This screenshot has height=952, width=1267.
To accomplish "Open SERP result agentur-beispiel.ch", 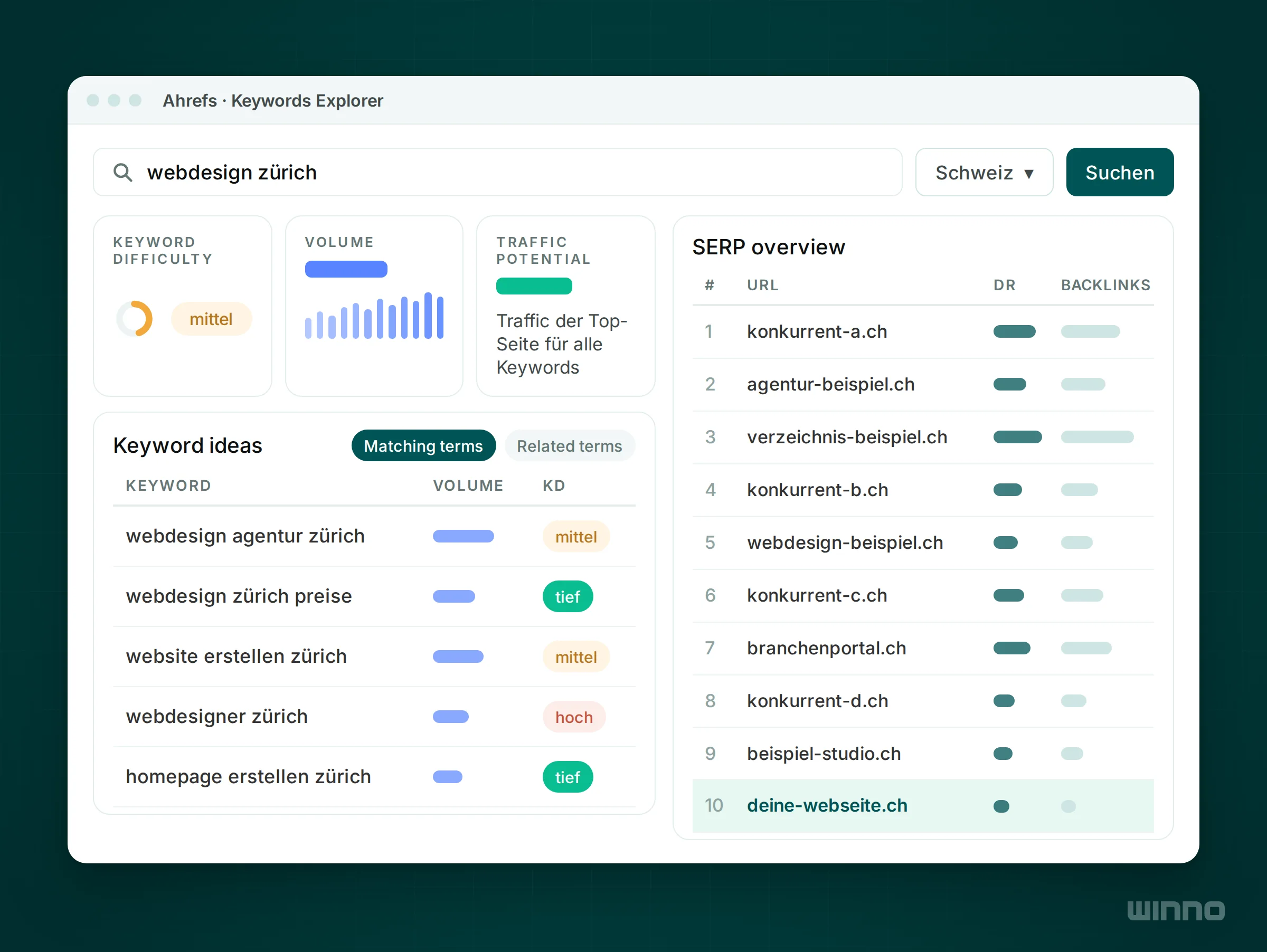I will pyautogui.click(x=830, y=384).
